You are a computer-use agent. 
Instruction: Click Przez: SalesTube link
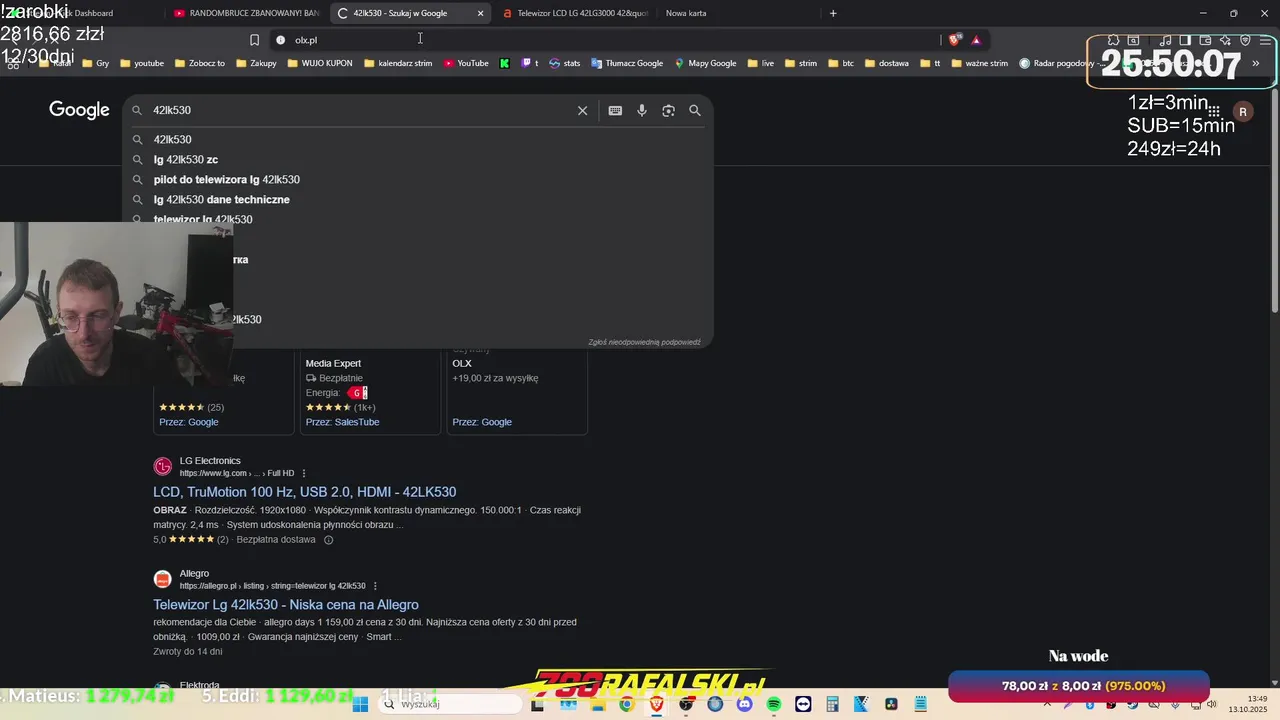pyautogui.click(x=342, y=422)
